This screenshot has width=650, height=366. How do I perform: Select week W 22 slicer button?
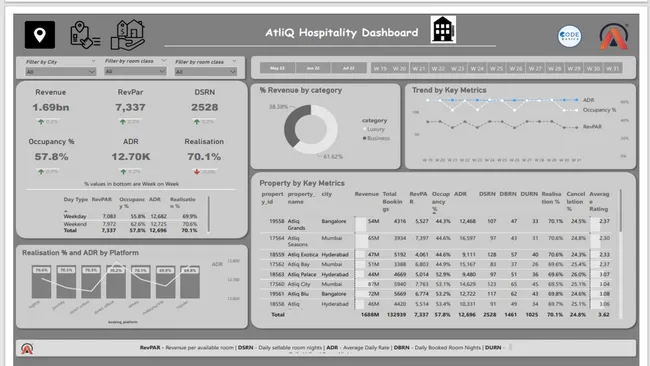click(438, 68)
